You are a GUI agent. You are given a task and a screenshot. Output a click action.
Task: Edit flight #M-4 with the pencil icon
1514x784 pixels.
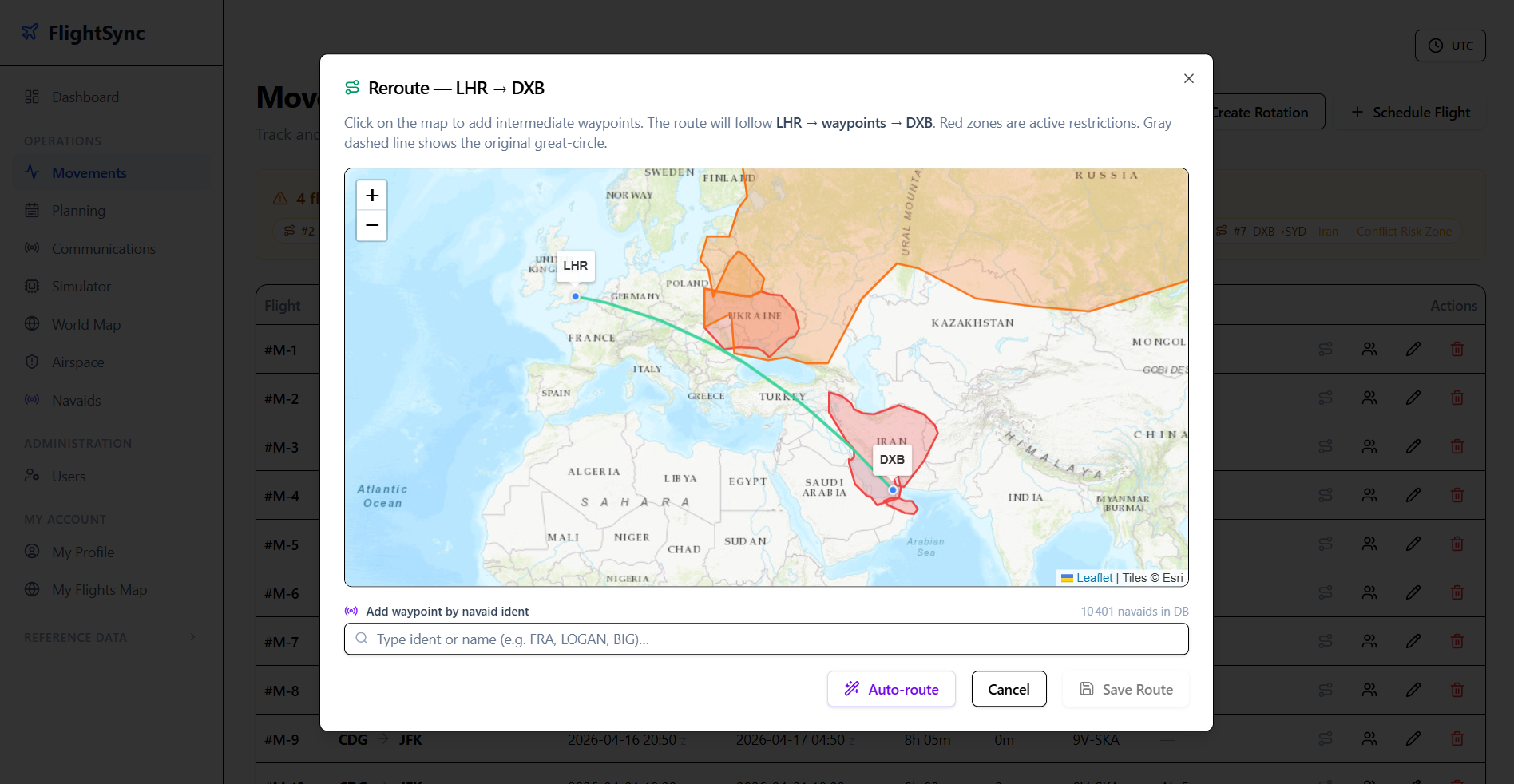click(1413, 495)
